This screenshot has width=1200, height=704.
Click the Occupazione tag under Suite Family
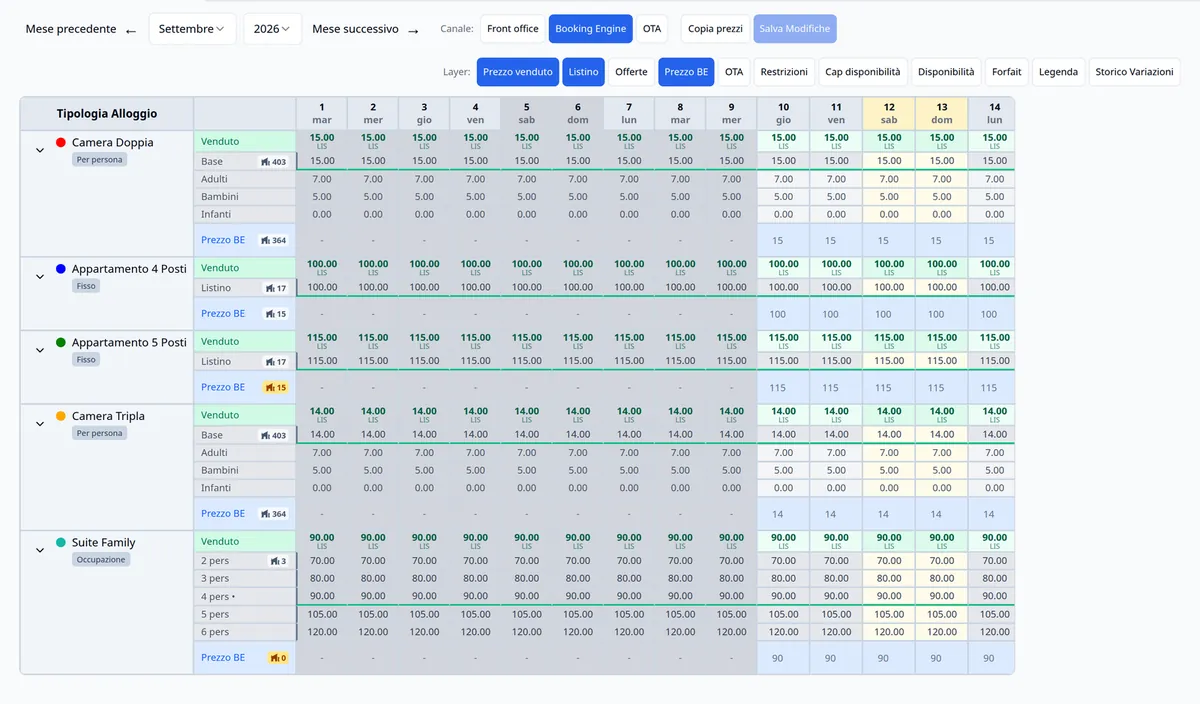pos(101,560)
